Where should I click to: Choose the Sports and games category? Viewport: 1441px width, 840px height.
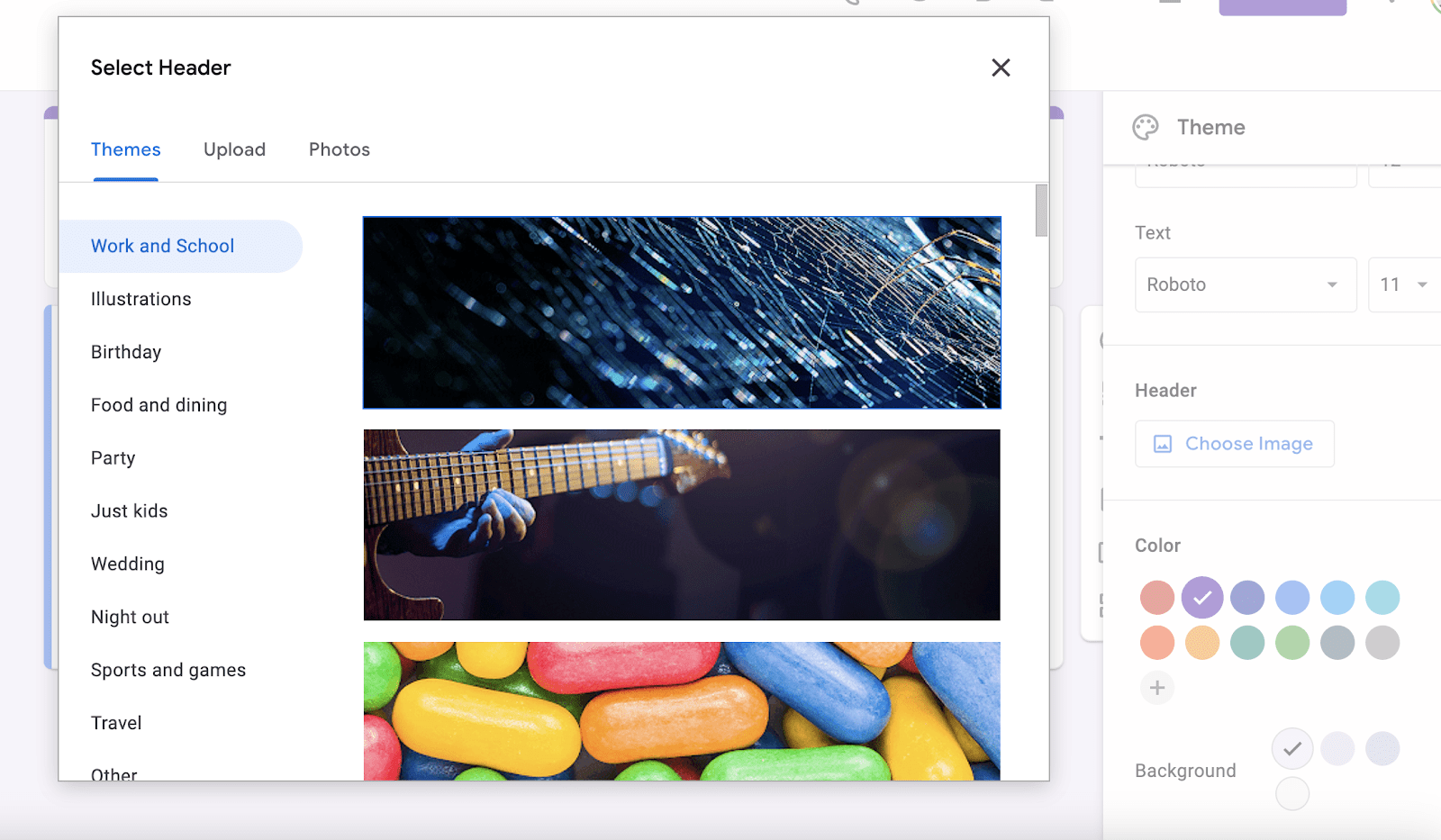coord(168,670)
